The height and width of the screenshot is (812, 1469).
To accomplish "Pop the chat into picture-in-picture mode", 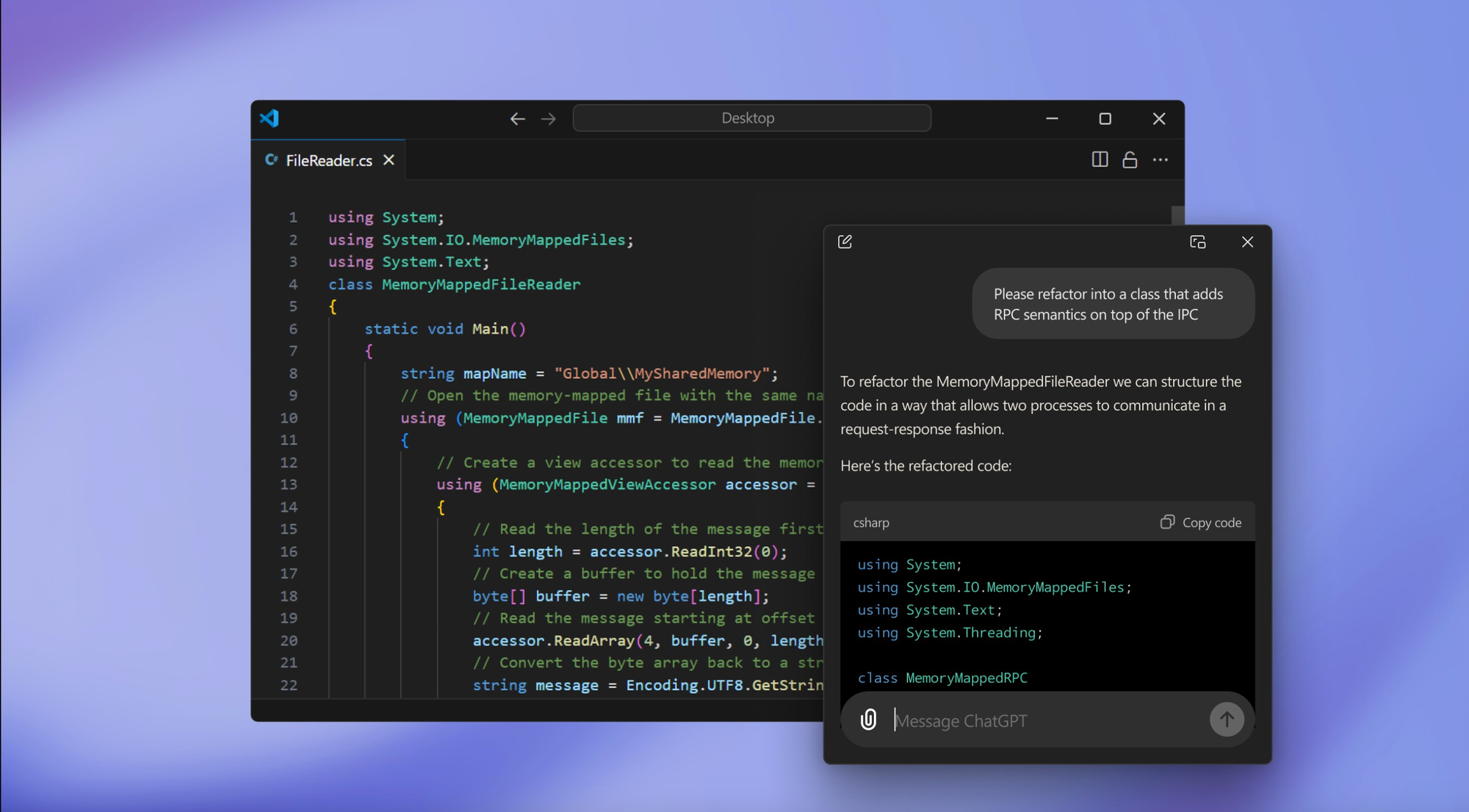I will coord(1198,242).
